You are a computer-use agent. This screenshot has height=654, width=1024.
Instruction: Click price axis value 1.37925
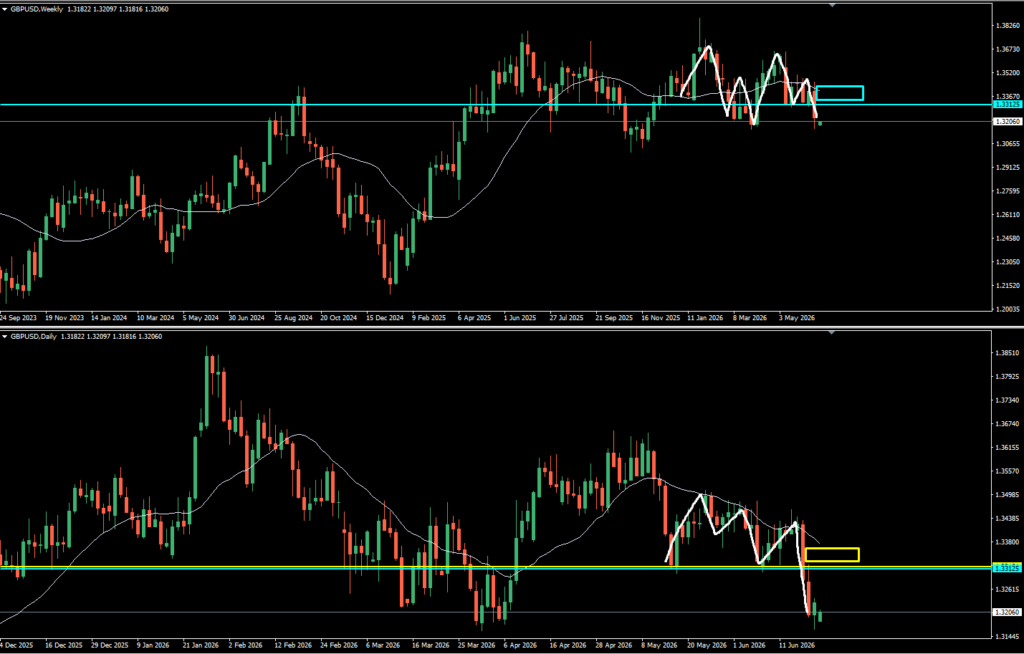click(x=1008, y=376)
